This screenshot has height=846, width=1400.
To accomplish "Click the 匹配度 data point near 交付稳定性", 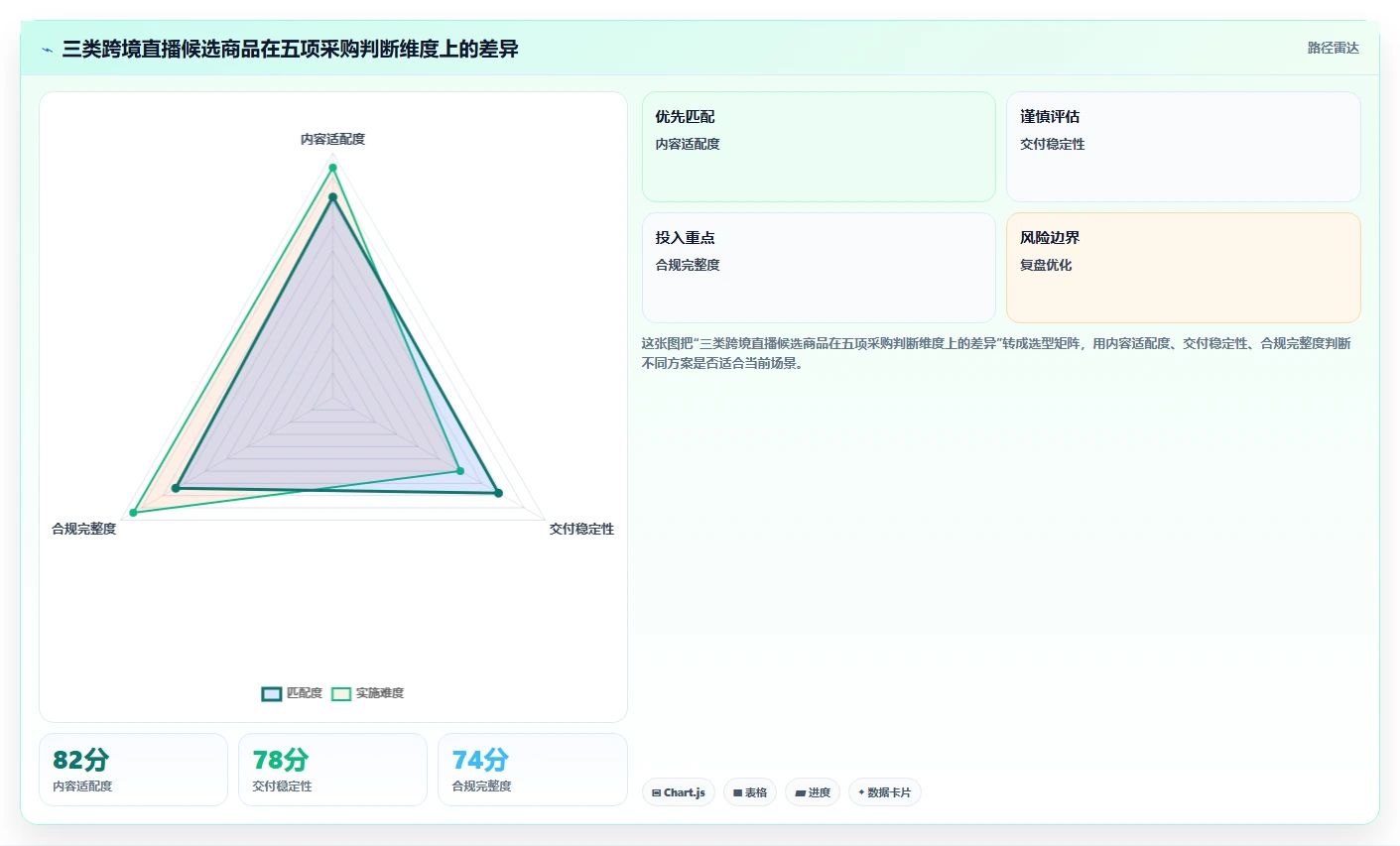I will point(498,493).
